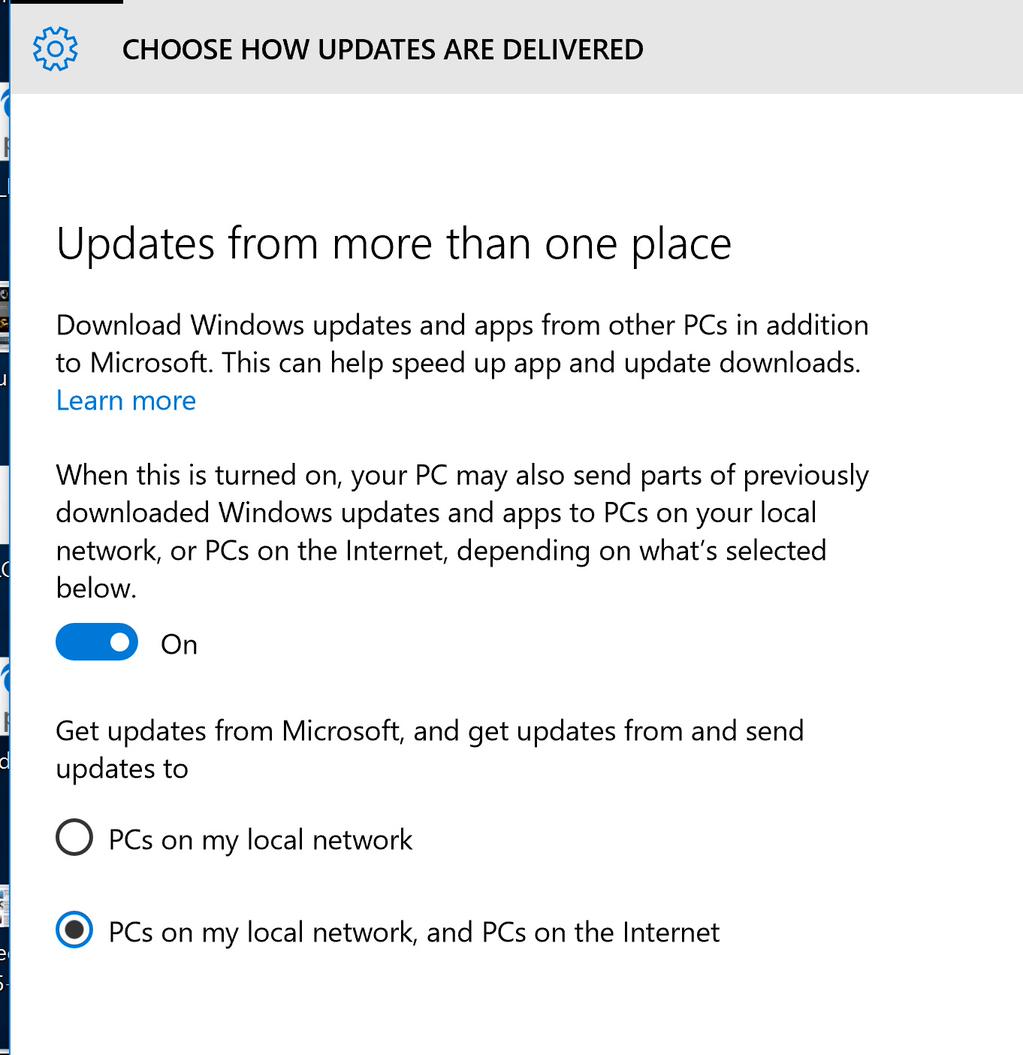The width and height of the screenshot is (1023, 1055).
Task: Click the white knob on the blue toggle
Action: tap(120, 643)
